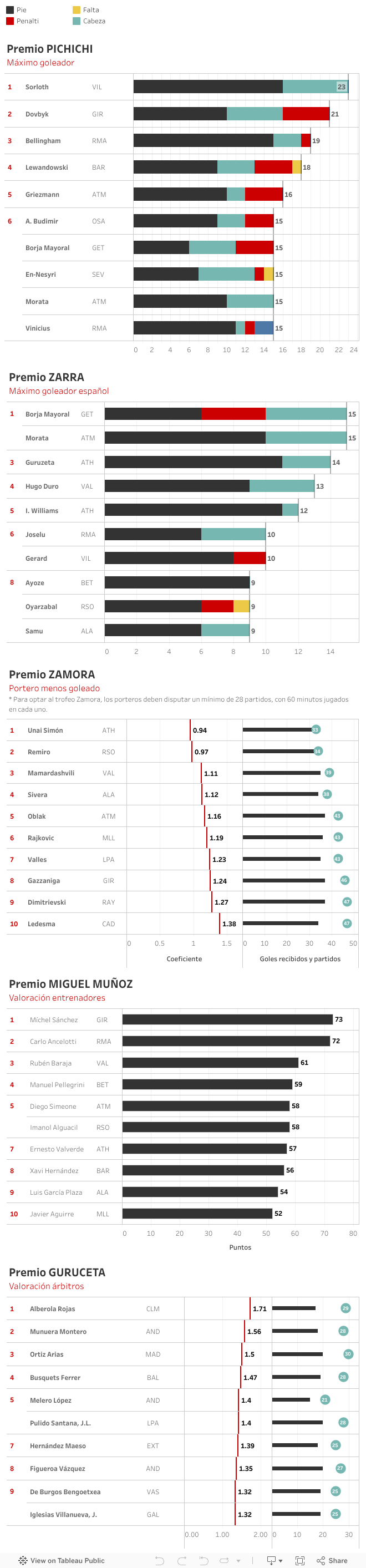Select the Sorloth row label
Image resolution: width=366 pixels, height=1568 pixels.
37,87
